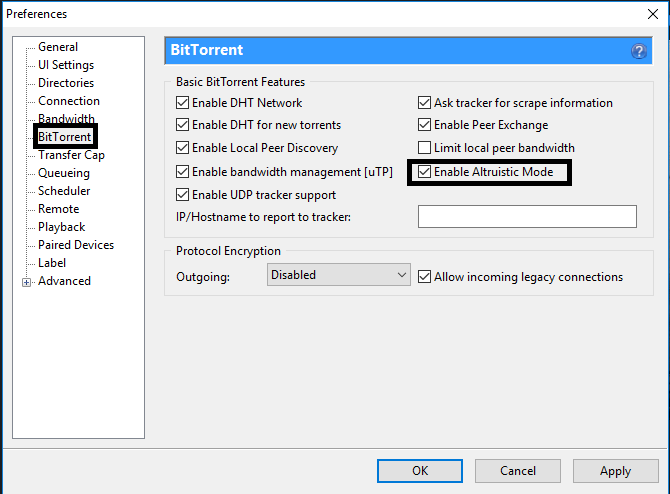Open Transfer Cap settings
The image size is (670, 494).
coord(71,155)
